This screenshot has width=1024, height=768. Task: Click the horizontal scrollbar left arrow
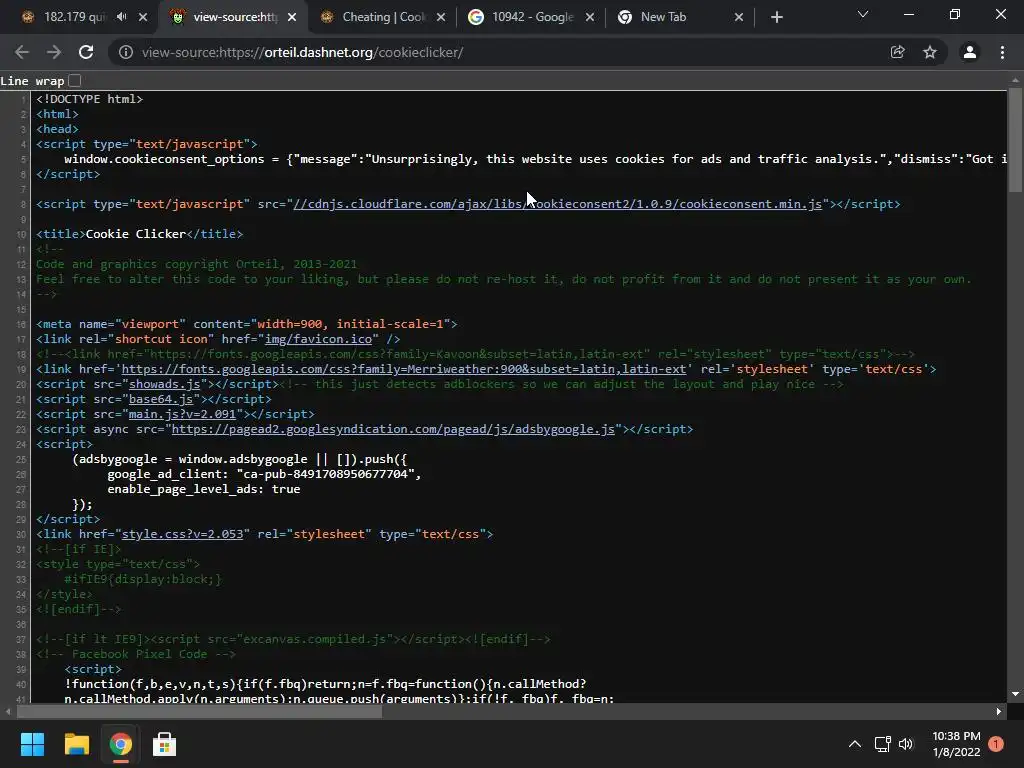click(8, 711)
